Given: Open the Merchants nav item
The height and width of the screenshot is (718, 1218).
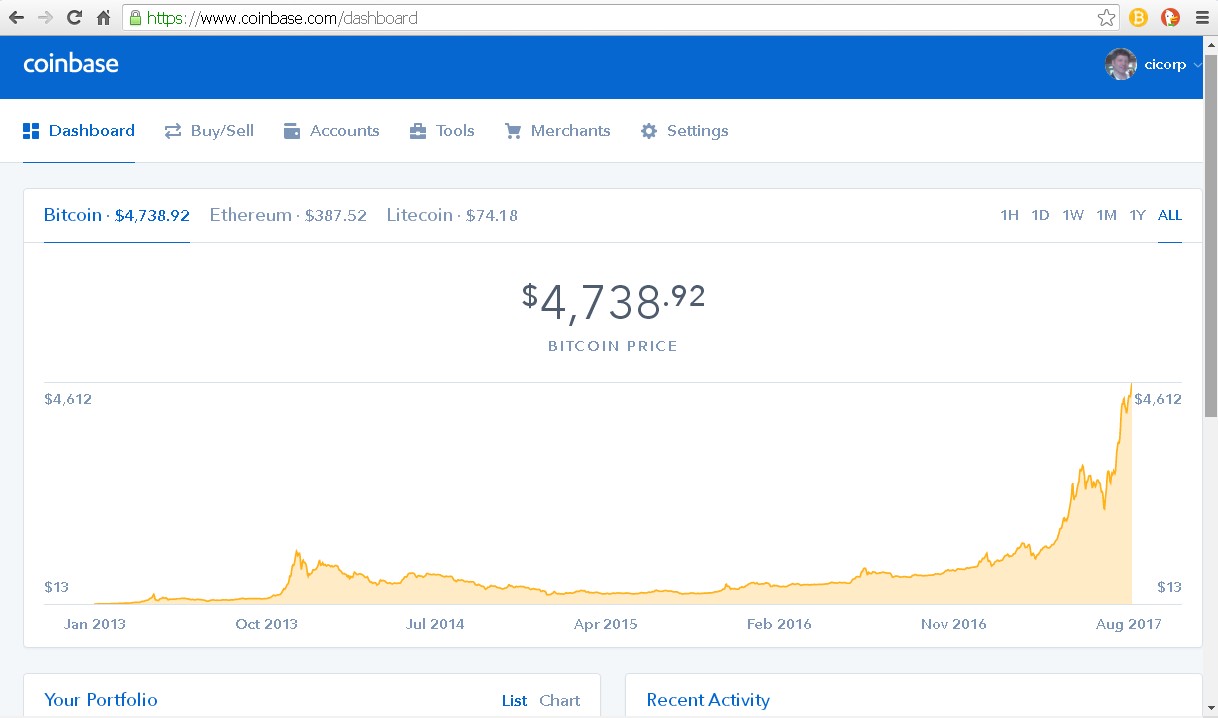Looking at the screenshot, I should [x=557, y=131].
